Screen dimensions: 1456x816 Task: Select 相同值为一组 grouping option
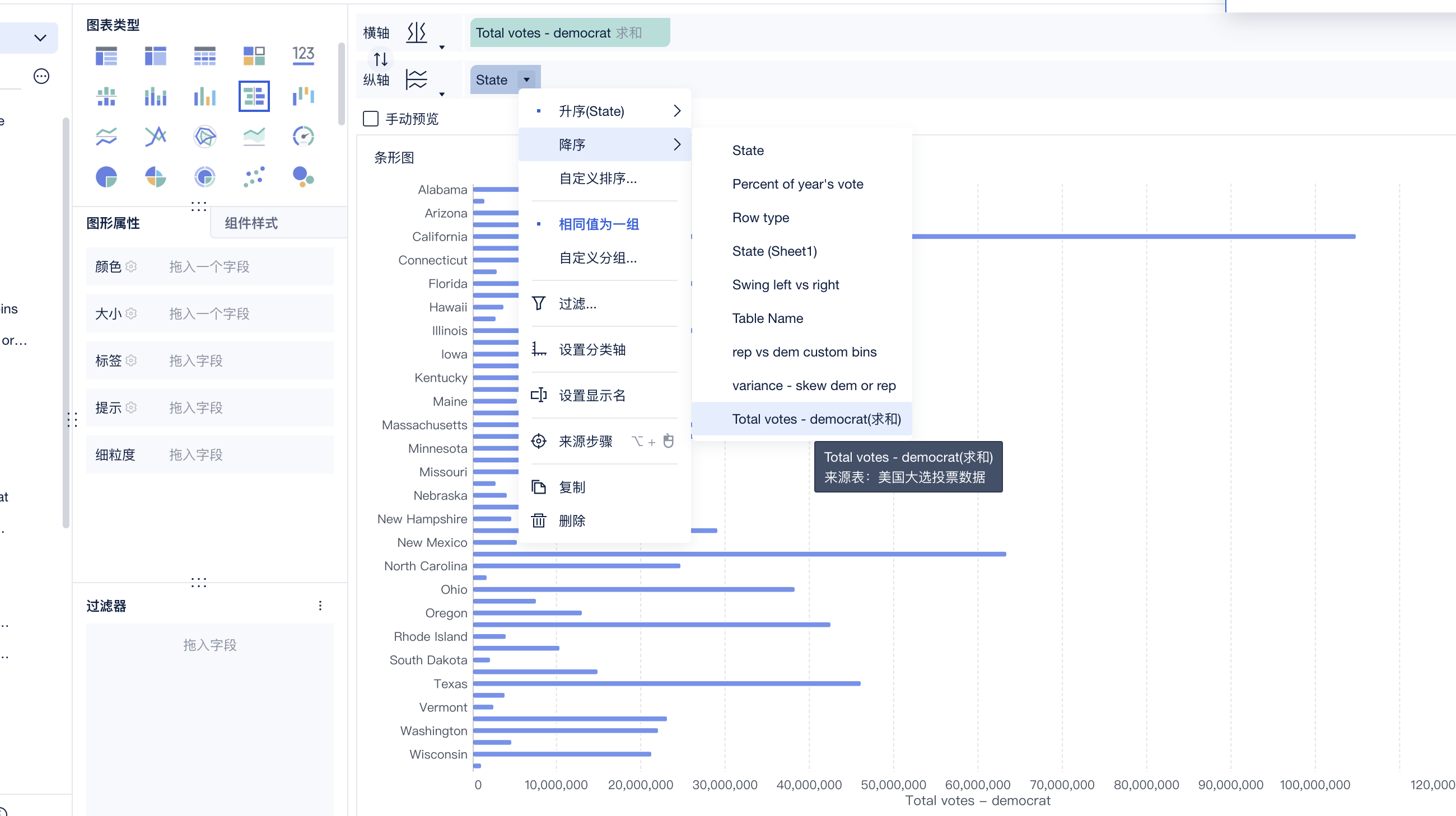point(598,224)
